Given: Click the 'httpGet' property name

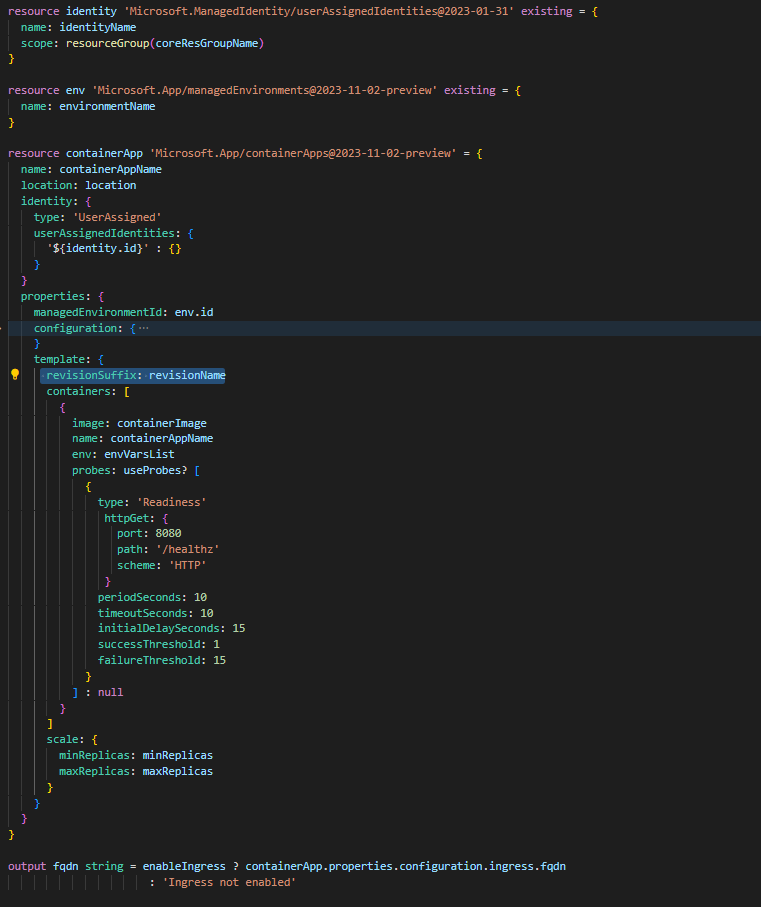Looking at the screenshot, I should [127, 518].
